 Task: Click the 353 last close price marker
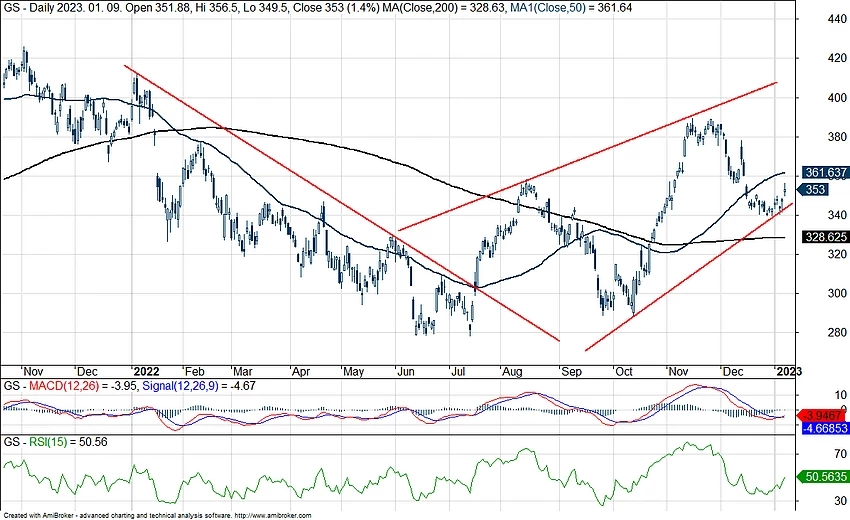click(x=813, y=190)
